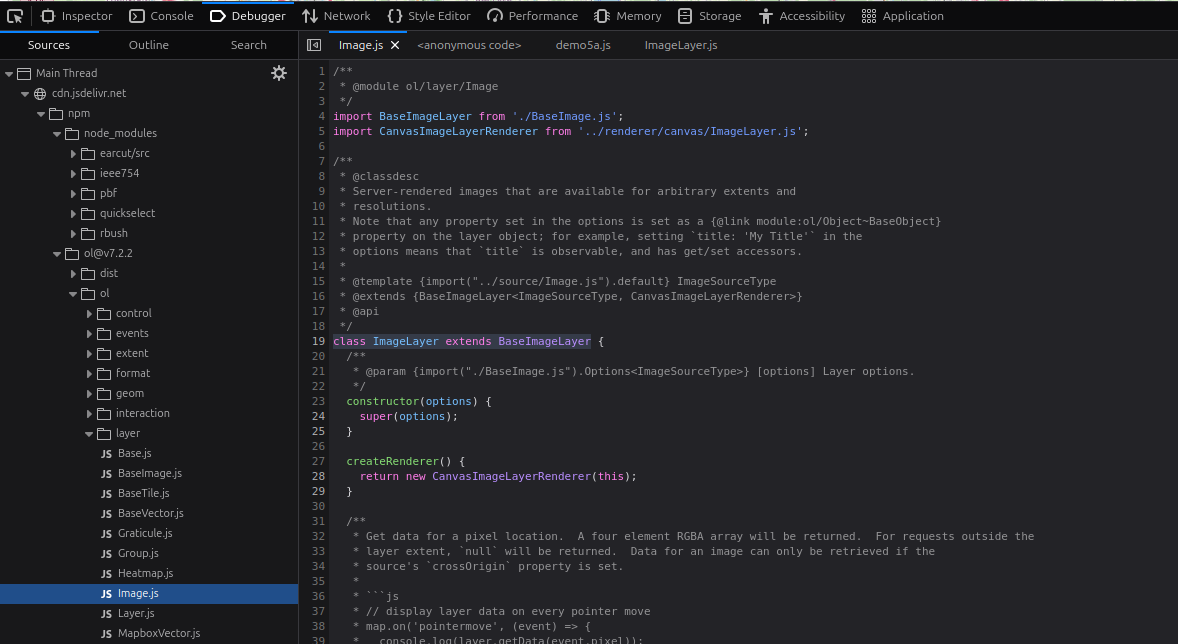
Task: Collapse the npm folder
Action: 41,114
